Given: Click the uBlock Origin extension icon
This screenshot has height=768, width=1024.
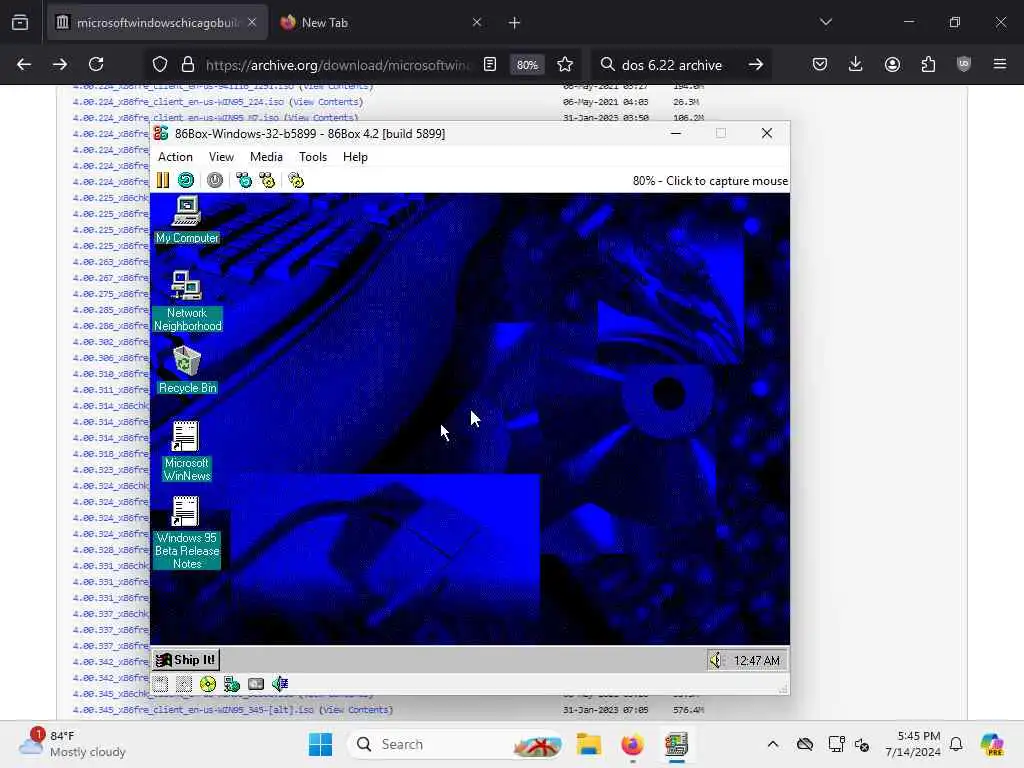Looking at the screenshot, I should click(x=964, y=64).
